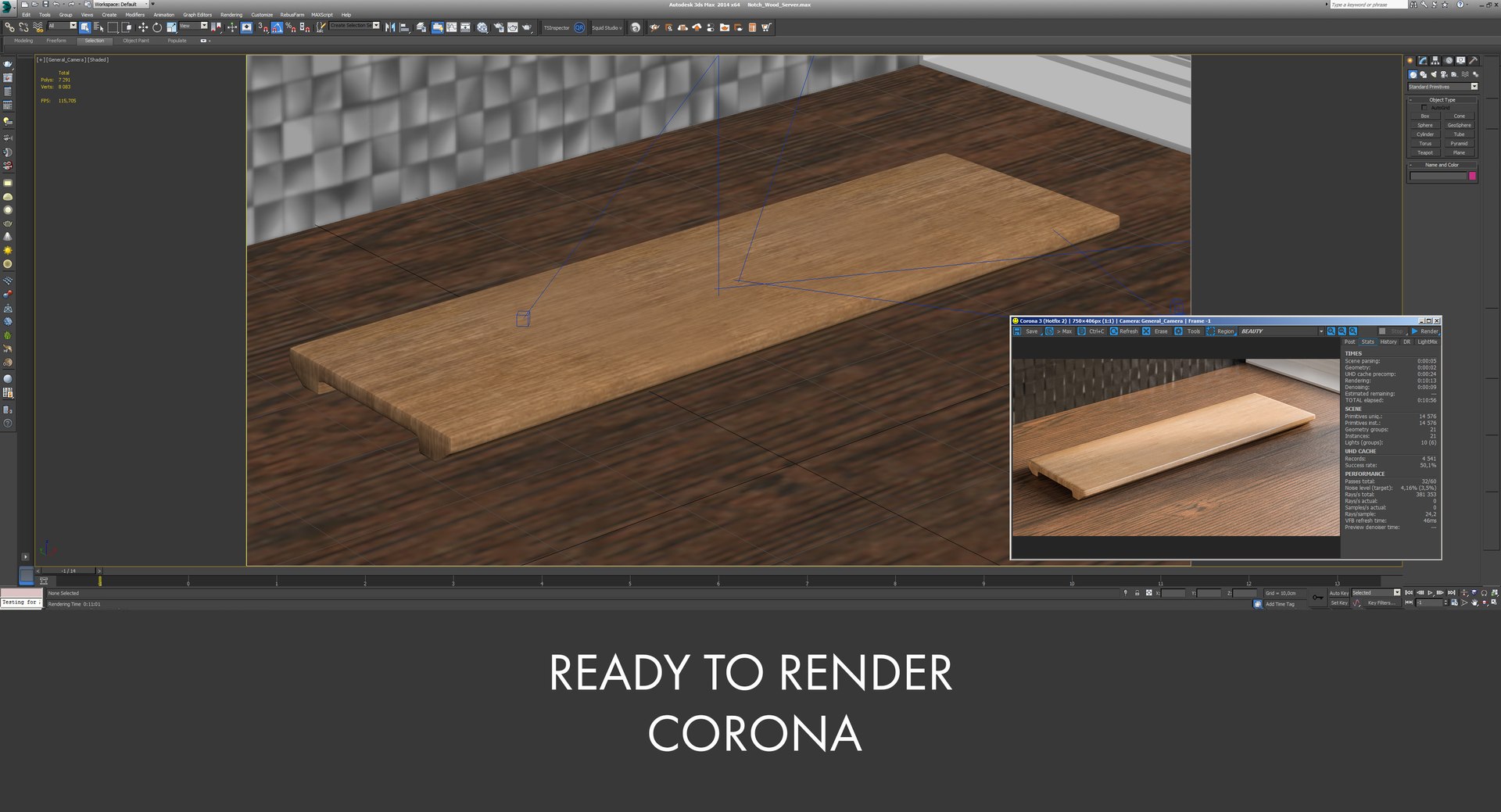Click the Box primitive button
Image resolution: width=1501 pixels, height=812 pixels.
click(x=1425, y=116)
